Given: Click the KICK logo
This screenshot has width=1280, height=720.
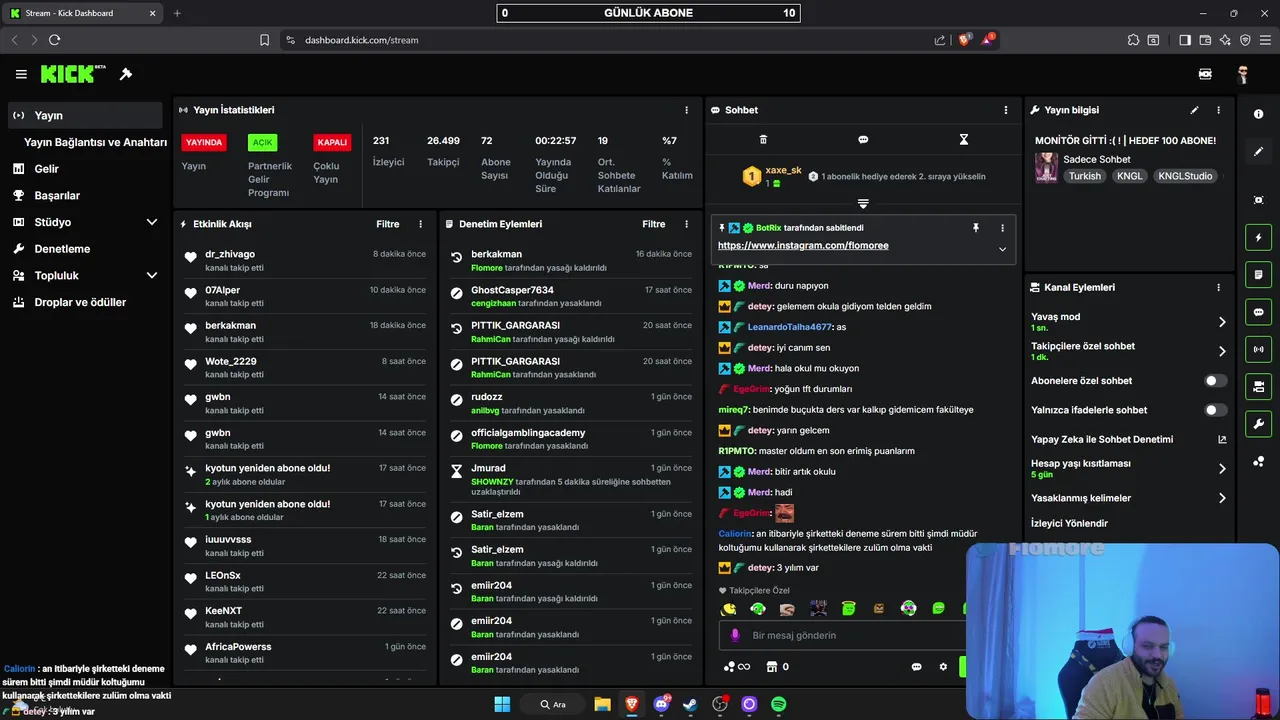Looking at the screenshot, I should click(73, 74).
